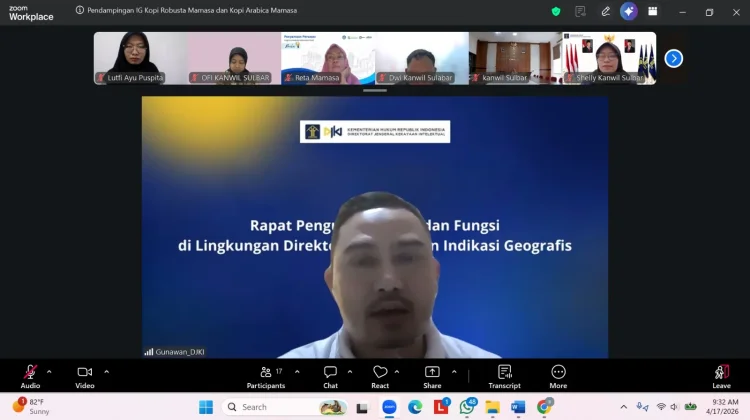Select Reta Mamasa video thumbnail

coord(328,58)
